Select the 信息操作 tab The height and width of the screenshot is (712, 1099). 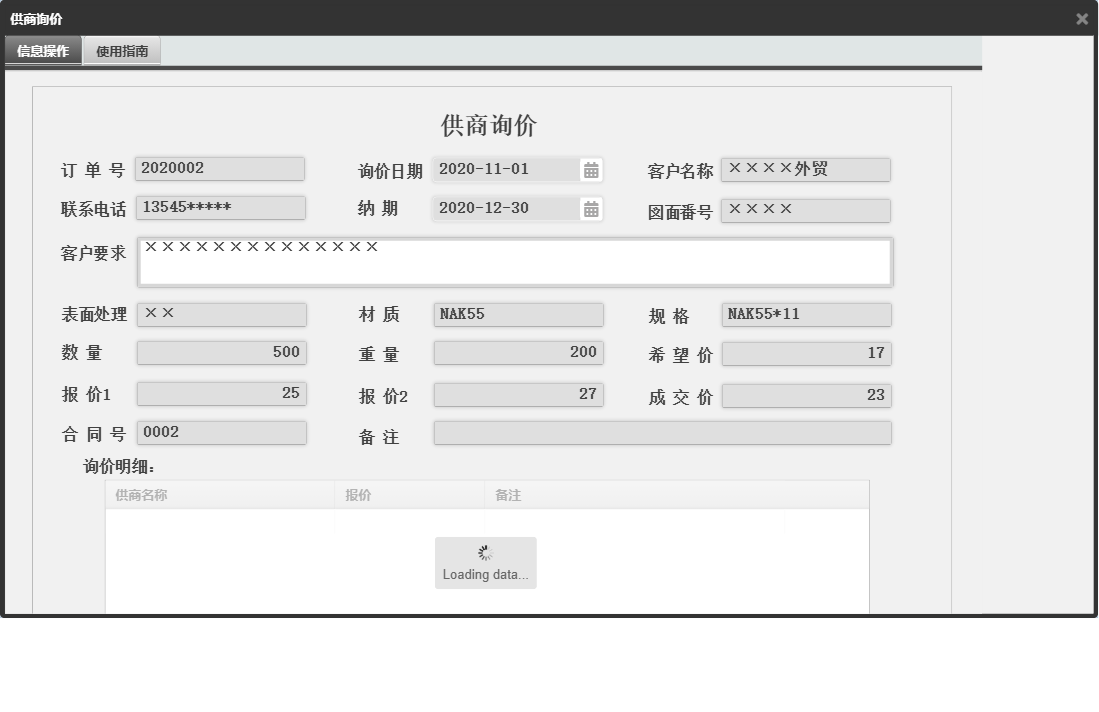(42, 50)
